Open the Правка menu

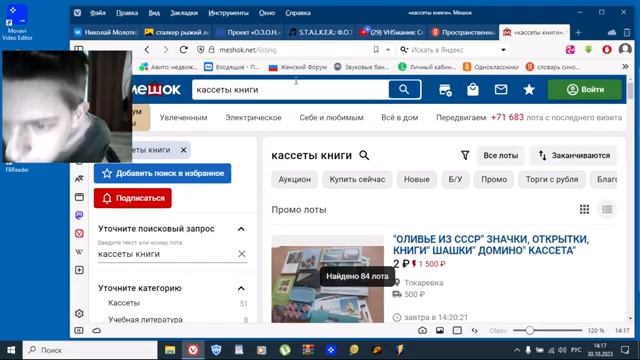pyautogui.click(x=127, y=13)
